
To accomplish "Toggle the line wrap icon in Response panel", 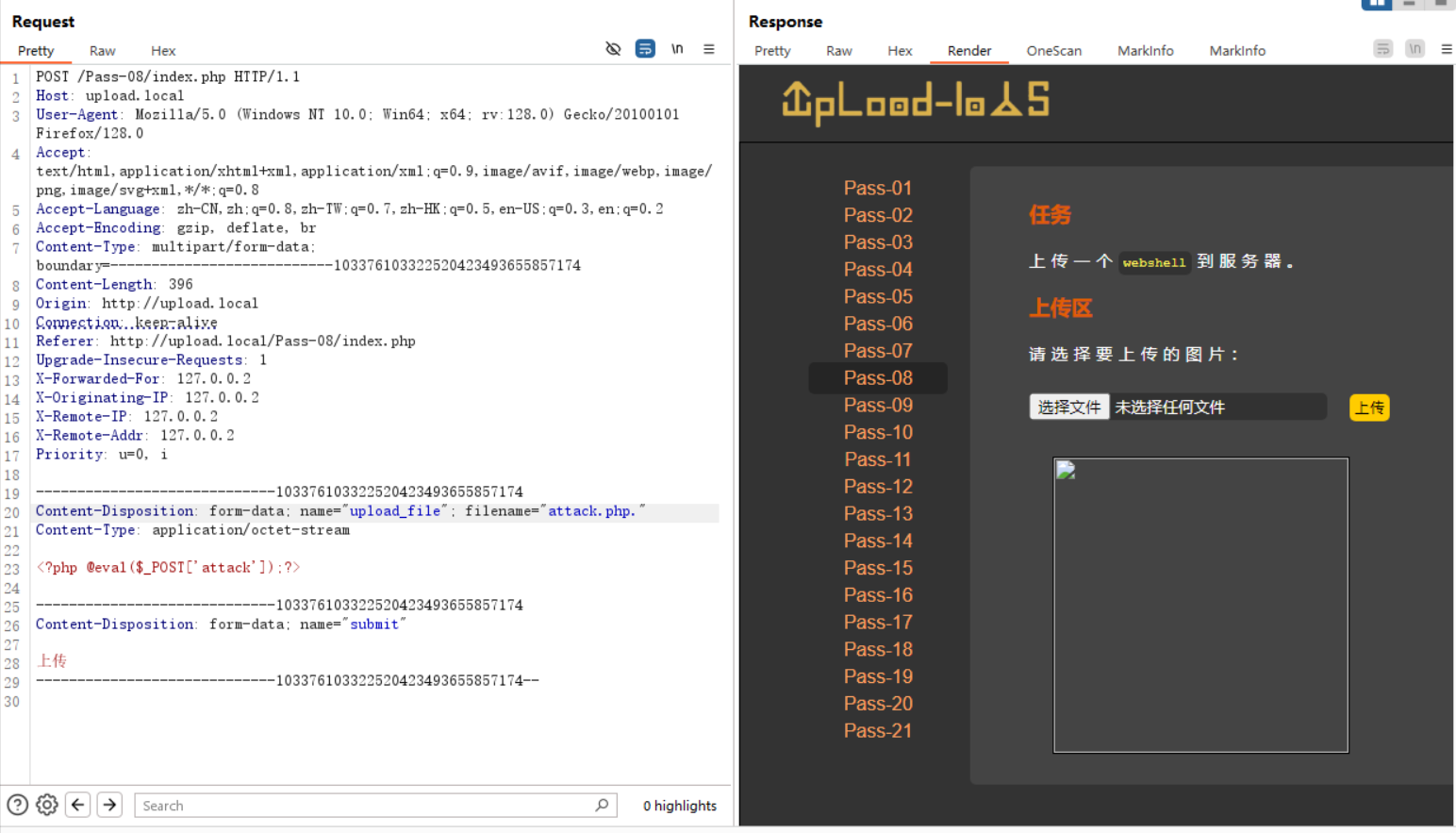I will pyautogui.click(x=1383, y=49).
